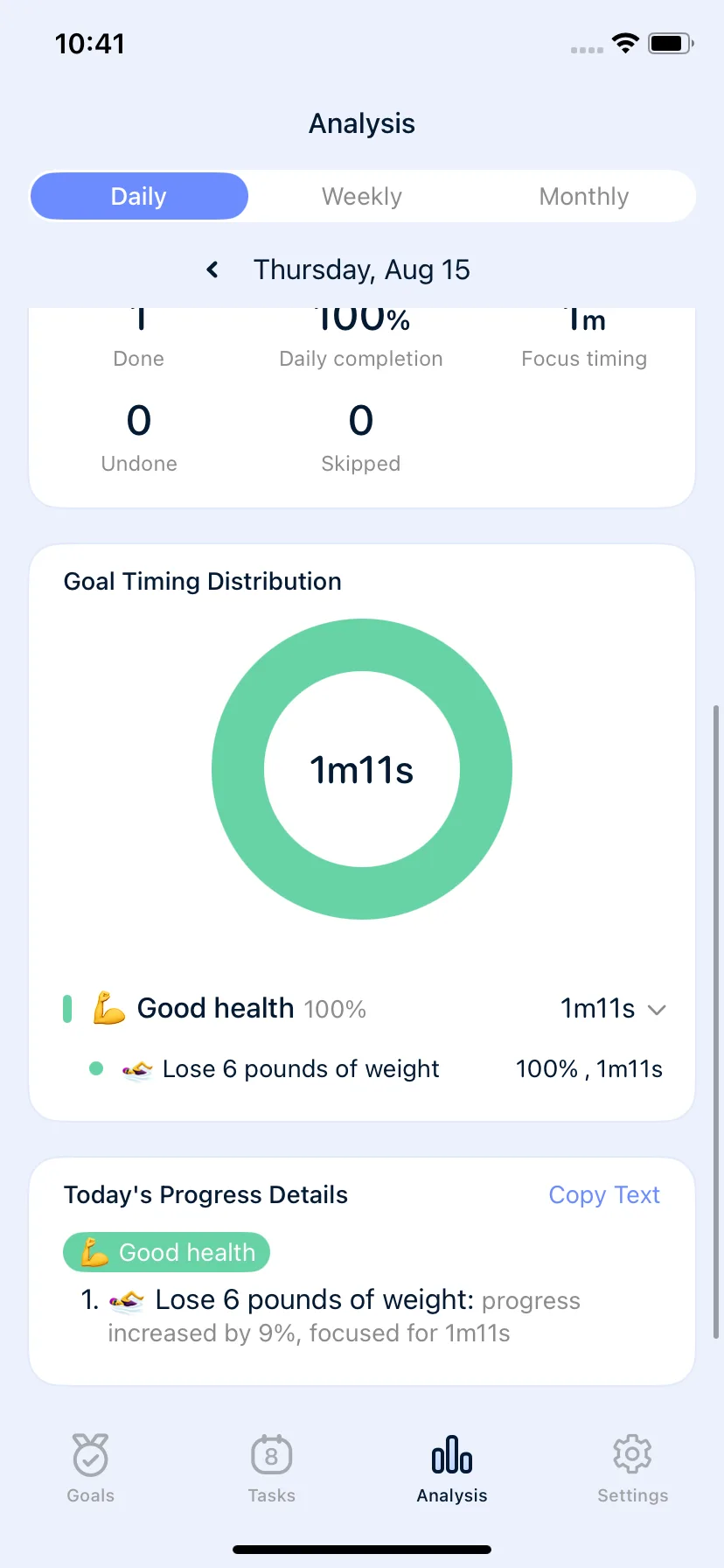This screenshot has width=724, height=1568.
Task: Tap the swimmer icon in timing distribution list
Action: (x=137, y=1069)
